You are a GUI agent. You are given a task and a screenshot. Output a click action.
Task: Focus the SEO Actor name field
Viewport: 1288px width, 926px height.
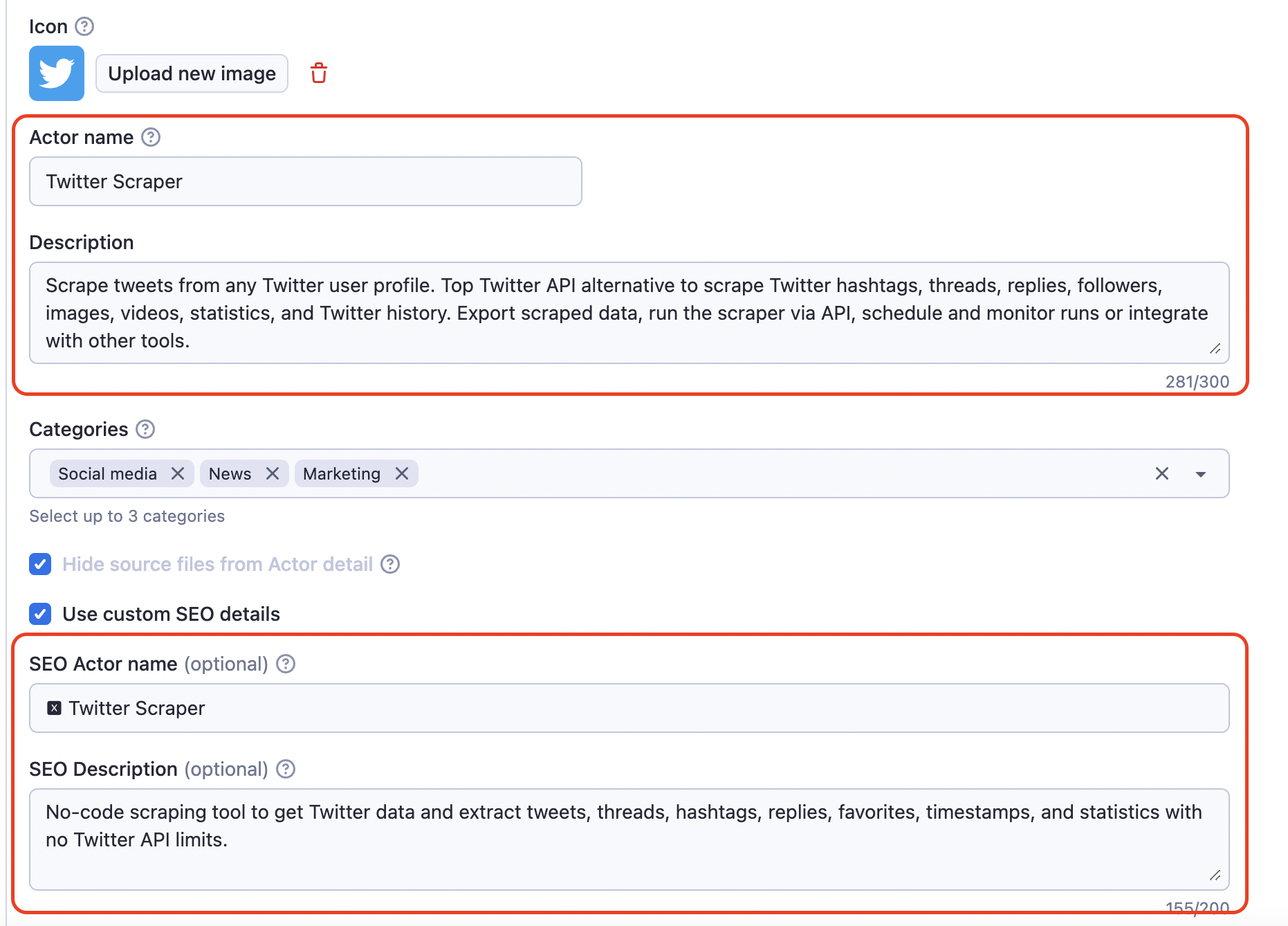(628, 708)
